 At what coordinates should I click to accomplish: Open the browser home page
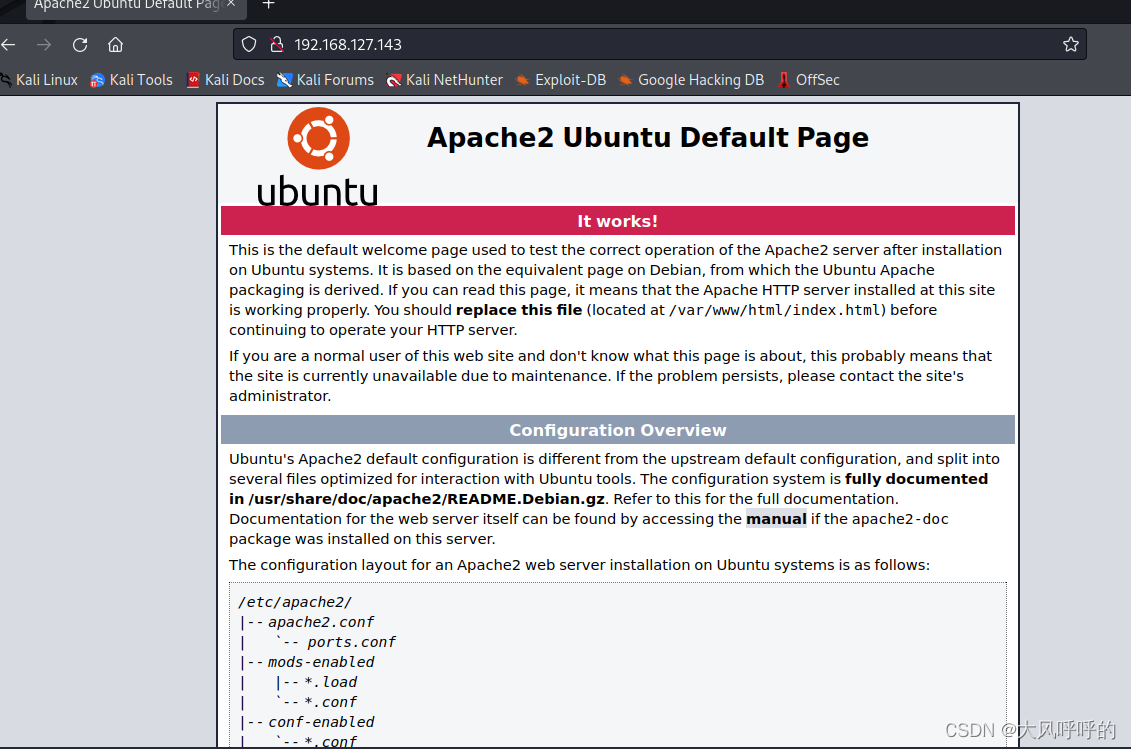[x=115, y=45]
